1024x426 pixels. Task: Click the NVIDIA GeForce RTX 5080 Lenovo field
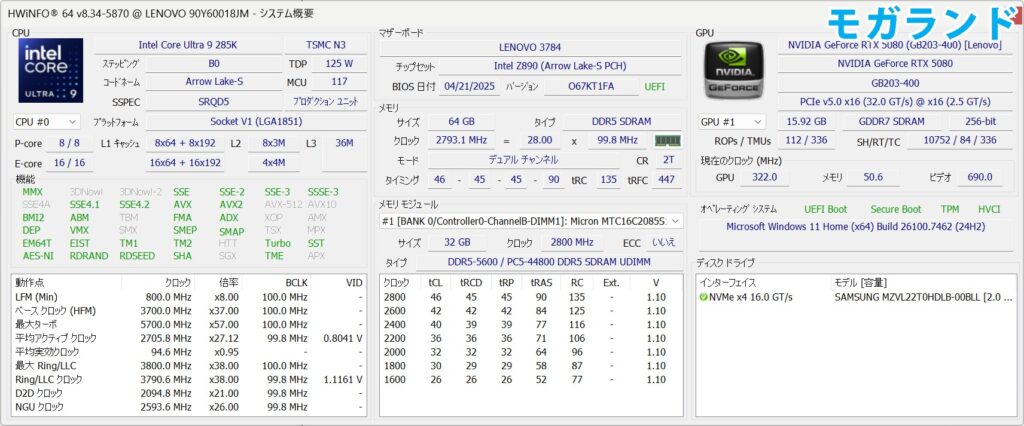click(x=895, y=45)
